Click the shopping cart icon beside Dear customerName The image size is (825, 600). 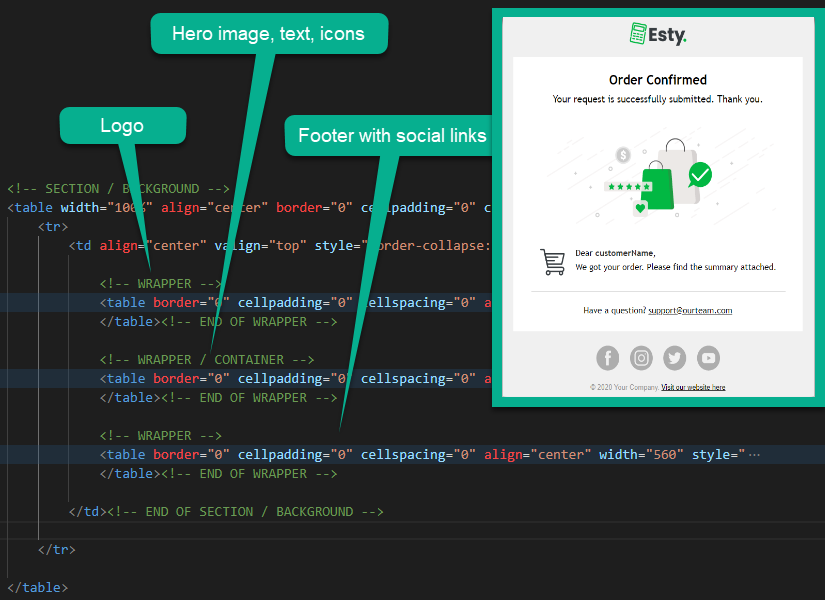click(x=551, y=261)
